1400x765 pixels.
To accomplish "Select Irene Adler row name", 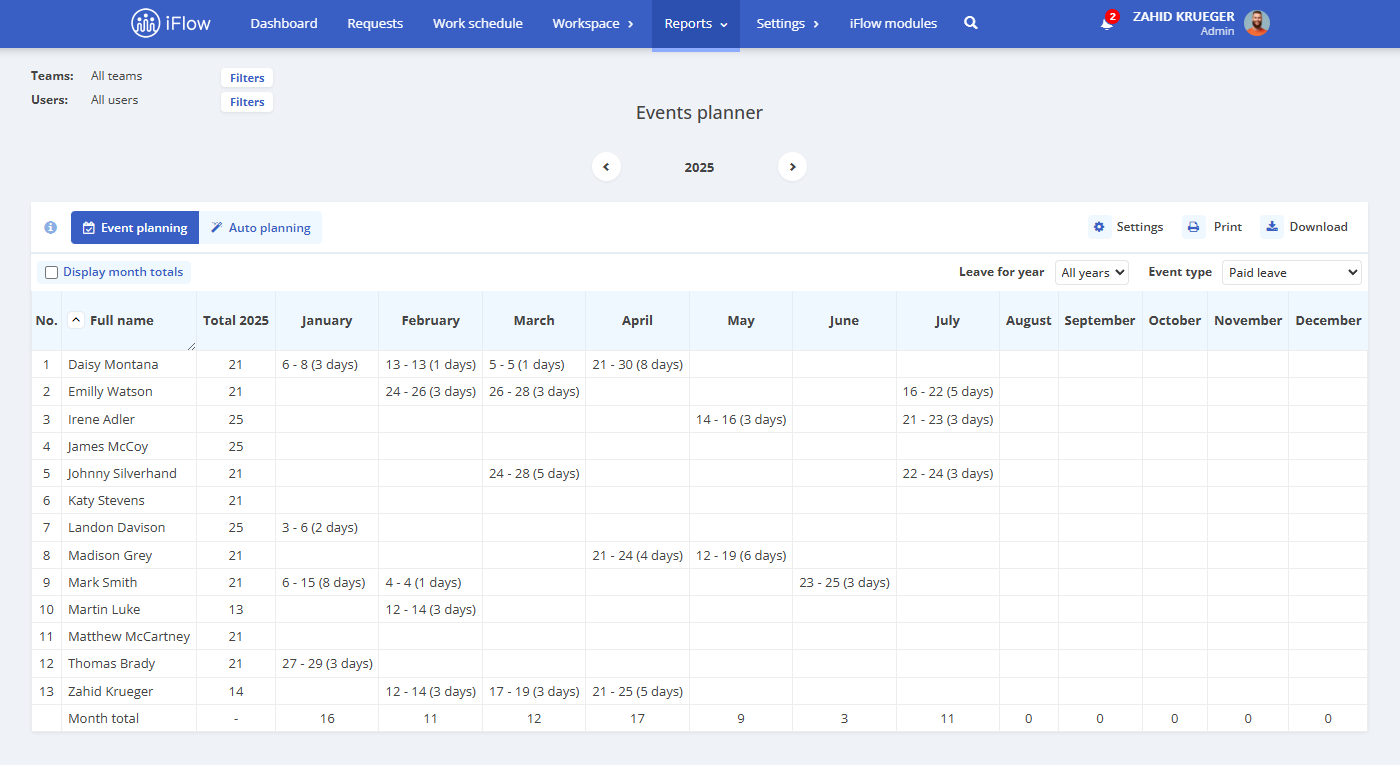I will click(101, 420).
